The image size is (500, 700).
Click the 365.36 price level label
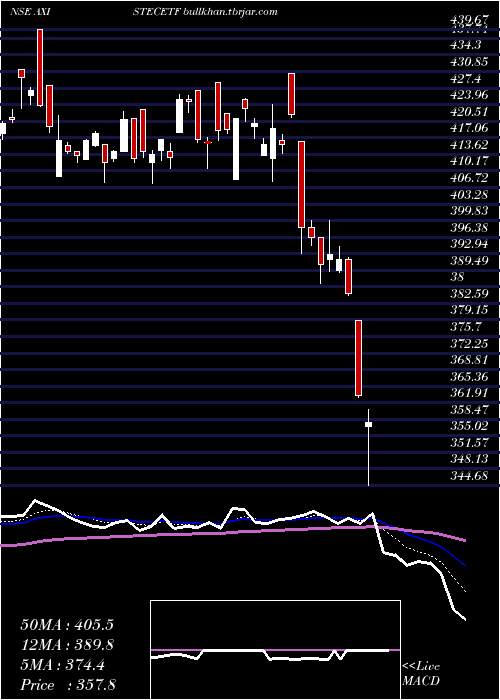click(x=467, y=376)
